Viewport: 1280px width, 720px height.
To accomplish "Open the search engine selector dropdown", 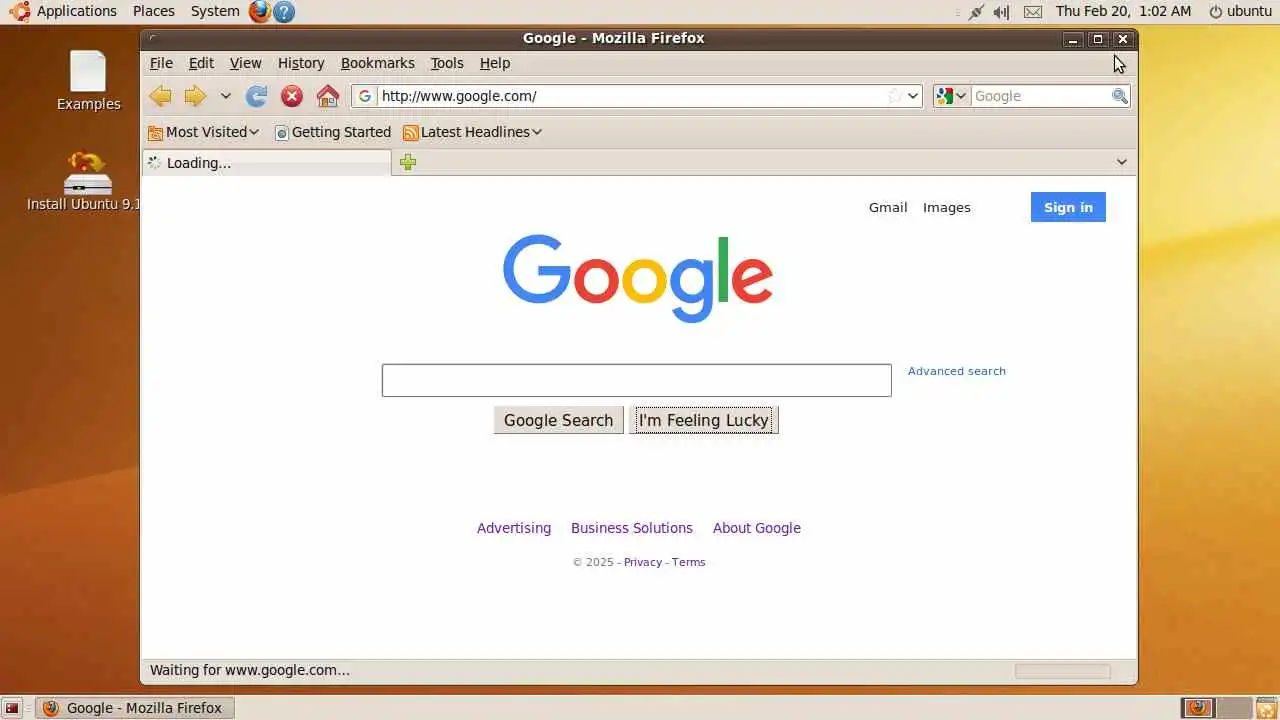I will point(951,96).
